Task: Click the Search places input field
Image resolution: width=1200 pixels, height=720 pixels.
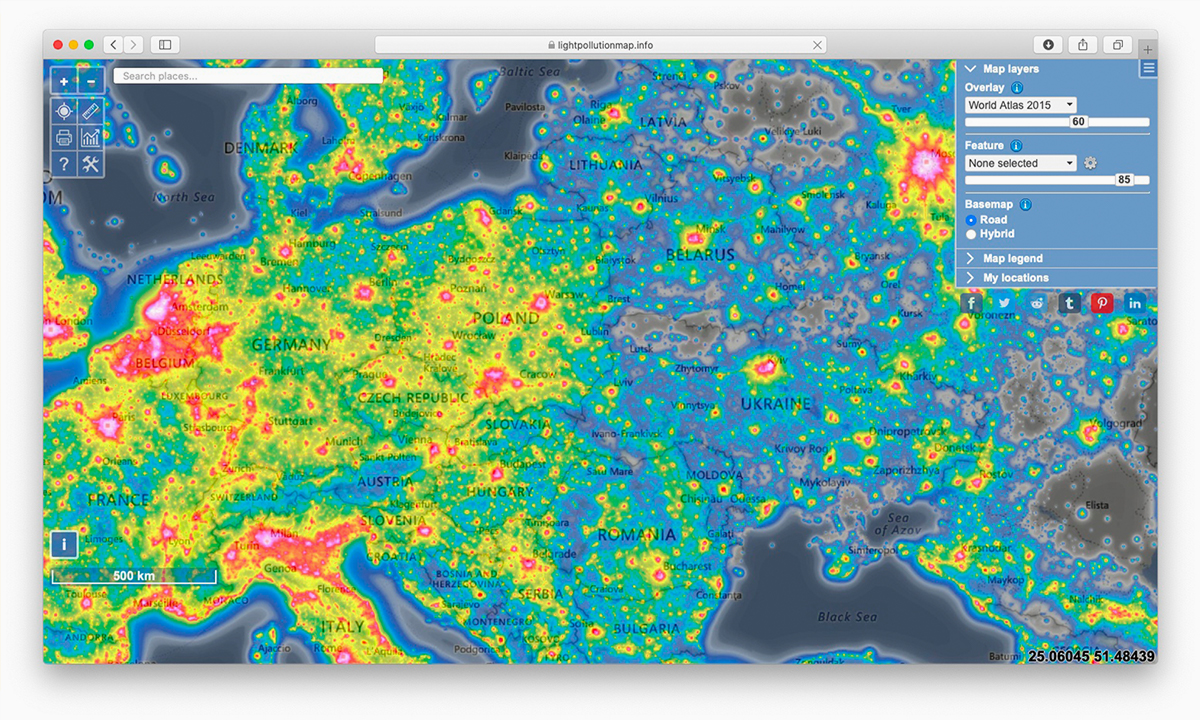Action: click(x=248, y=76)
